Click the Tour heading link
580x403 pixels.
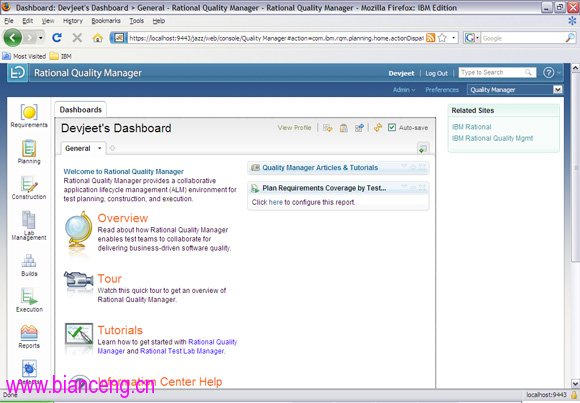109,279
